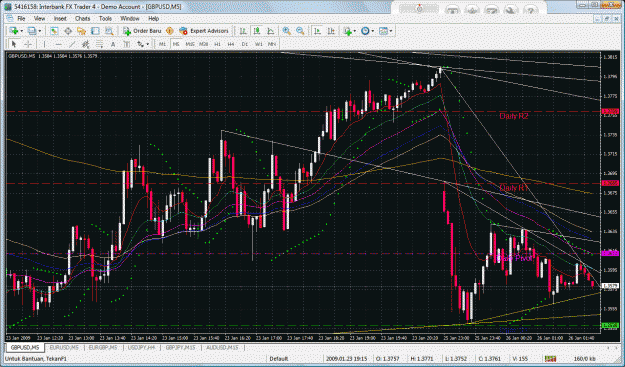Select the vertical line drawing tool
This screenshot has width=625, height=367.
pyautogui.click(x=45, y=44)
